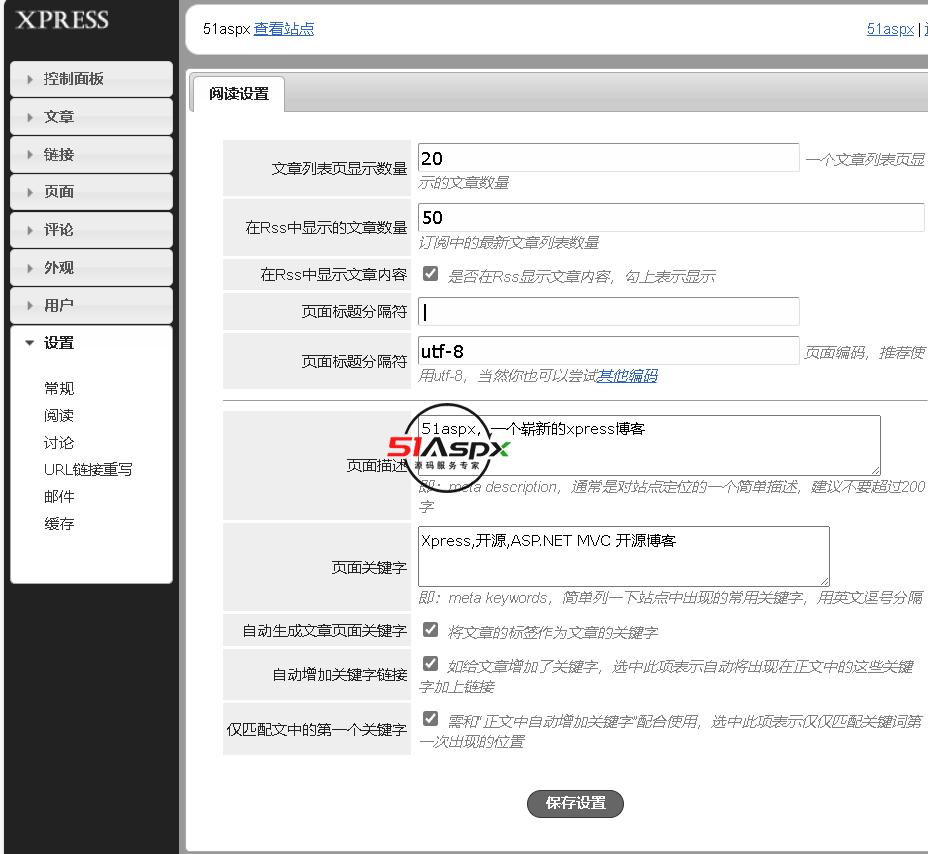Open 常规 settings submenu item

59,389
